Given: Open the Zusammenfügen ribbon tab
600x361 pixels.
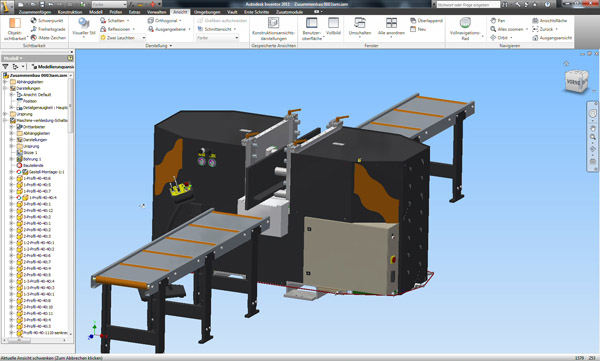Looking at the screenshot, I should [35, 12].
